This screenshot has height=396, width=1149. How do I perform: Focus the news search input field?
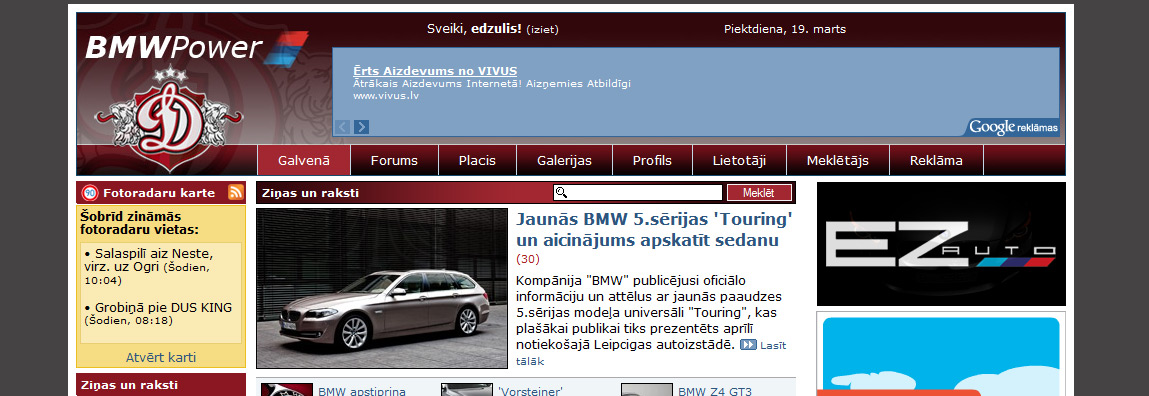638,193
